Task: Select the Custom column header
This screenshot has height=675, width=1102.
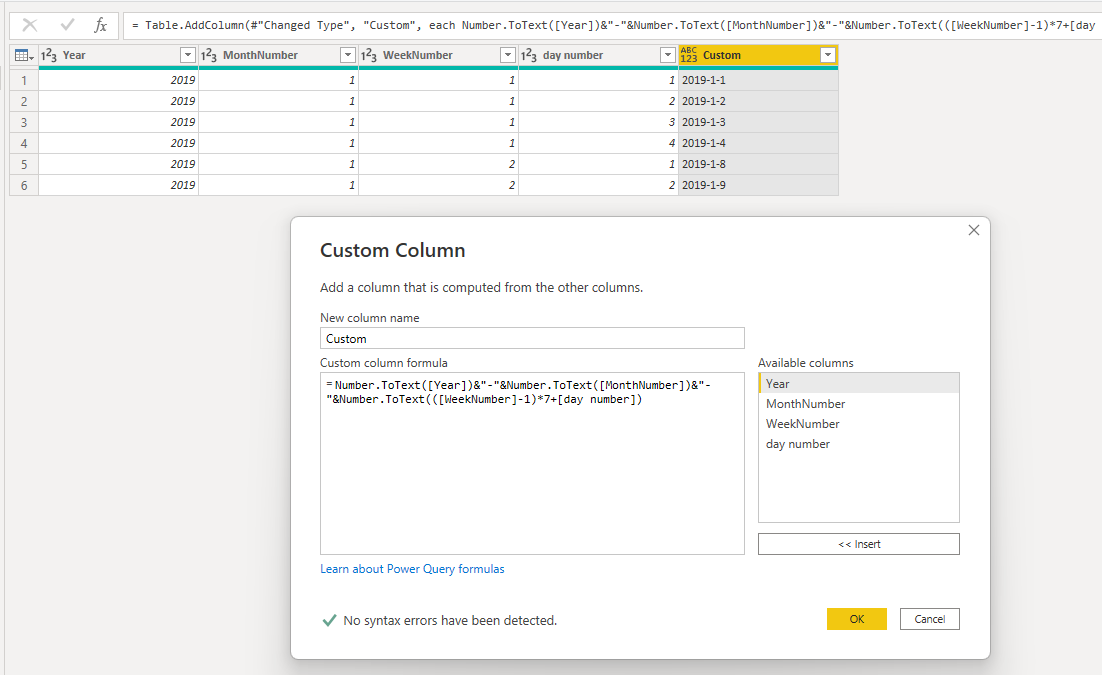Action: (758, 55)
